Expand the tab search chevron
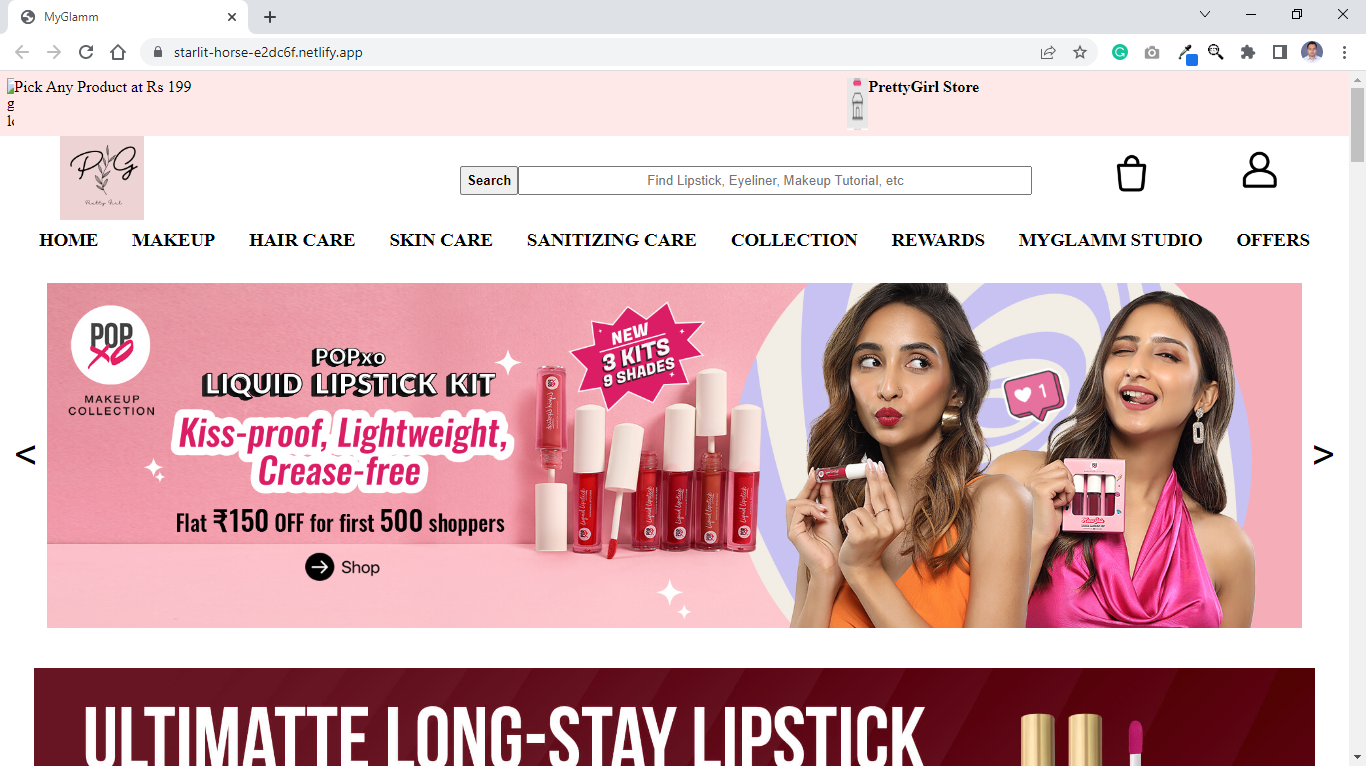 [1205, 15]
